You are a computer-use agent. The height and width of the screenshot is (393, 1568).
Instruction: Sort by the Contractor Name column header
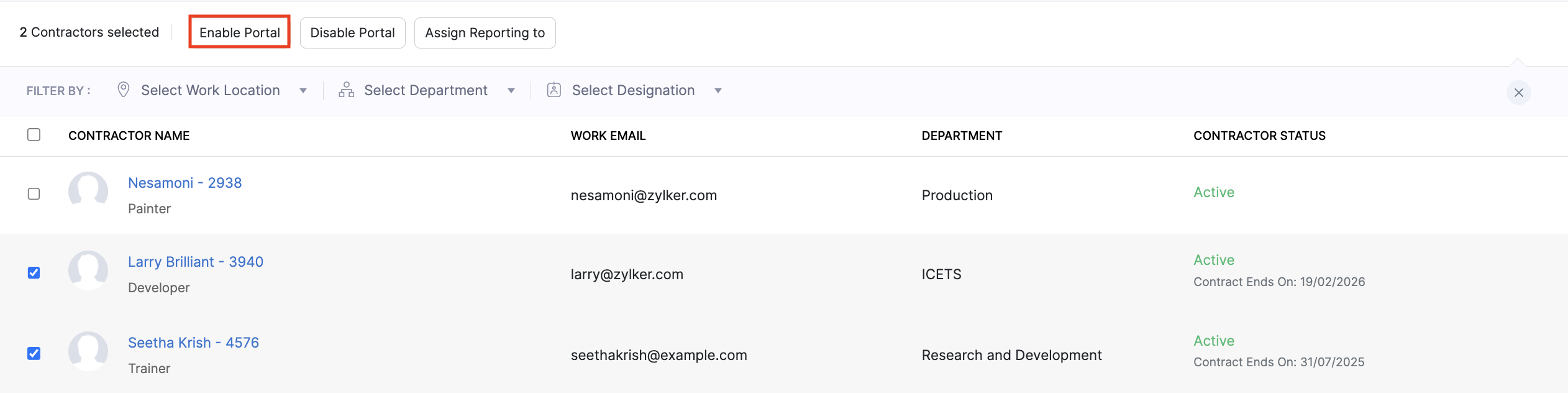coord(129,135)
